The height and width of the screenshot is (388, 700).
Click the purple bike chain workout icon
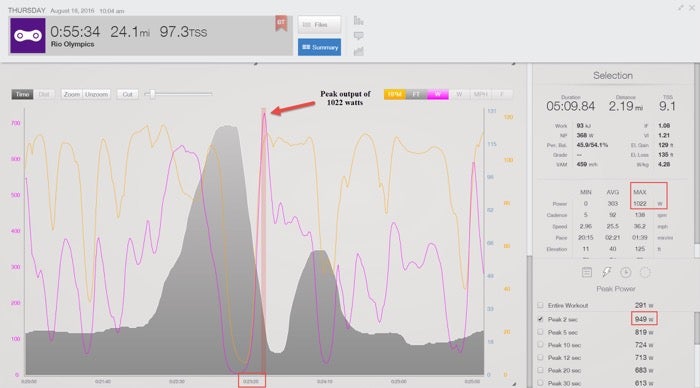point(28,36)
